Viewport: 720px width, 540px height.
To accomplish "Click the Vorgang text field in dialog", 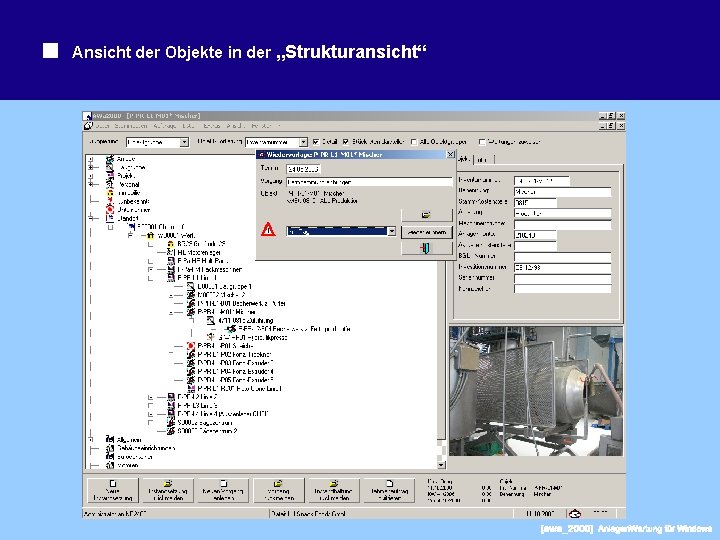I will (370, 182).
